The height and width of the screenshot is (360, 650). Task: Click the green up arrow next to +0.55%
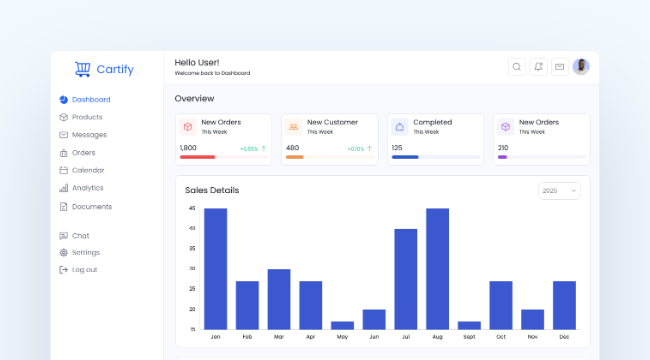click(x=264, y=148)
